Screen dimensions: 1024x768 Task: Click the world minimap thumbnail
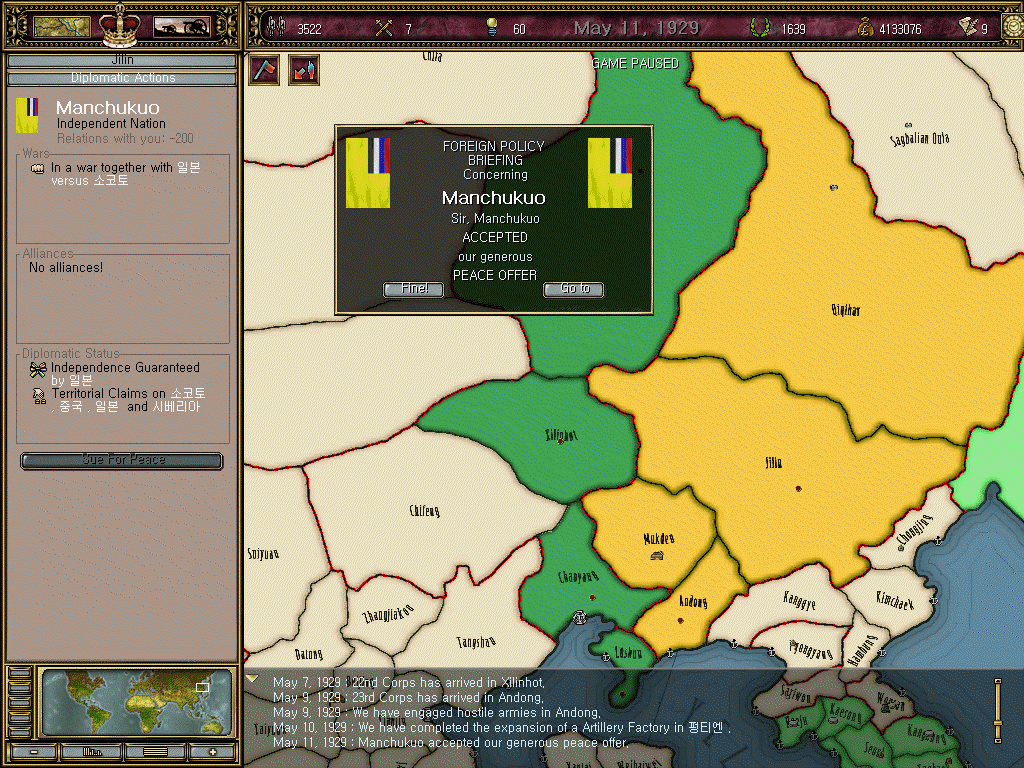[x=135, y=703]
